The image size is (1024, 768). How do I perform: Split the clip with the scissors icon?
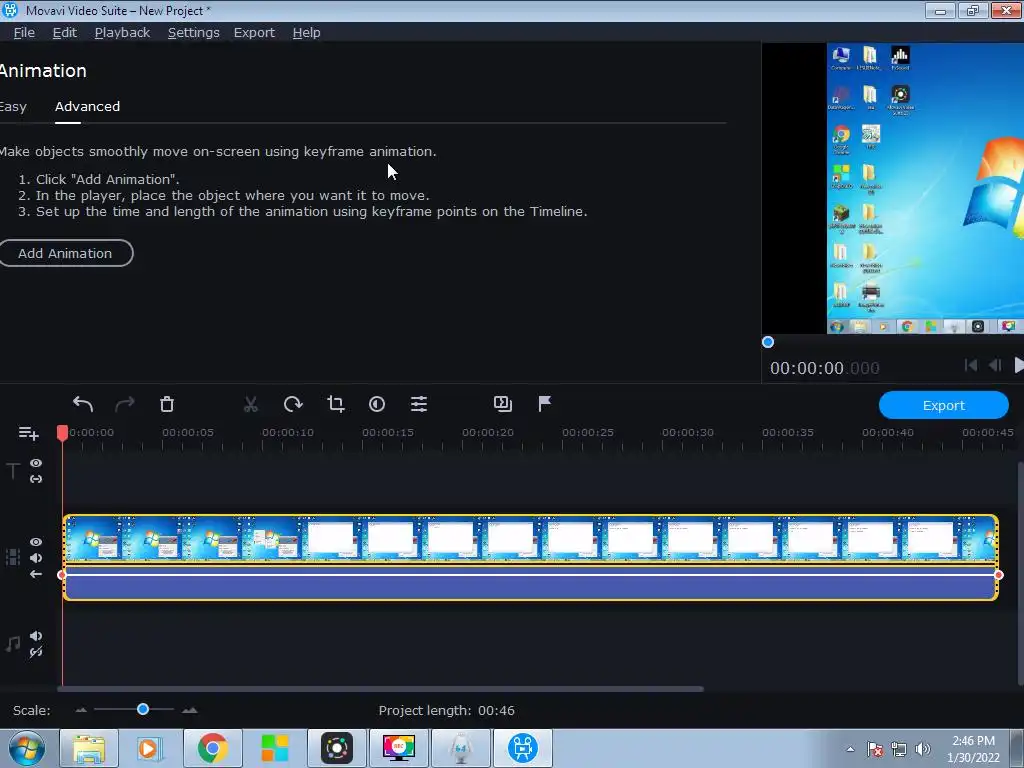pyautogui.click(x=251, y=404)
